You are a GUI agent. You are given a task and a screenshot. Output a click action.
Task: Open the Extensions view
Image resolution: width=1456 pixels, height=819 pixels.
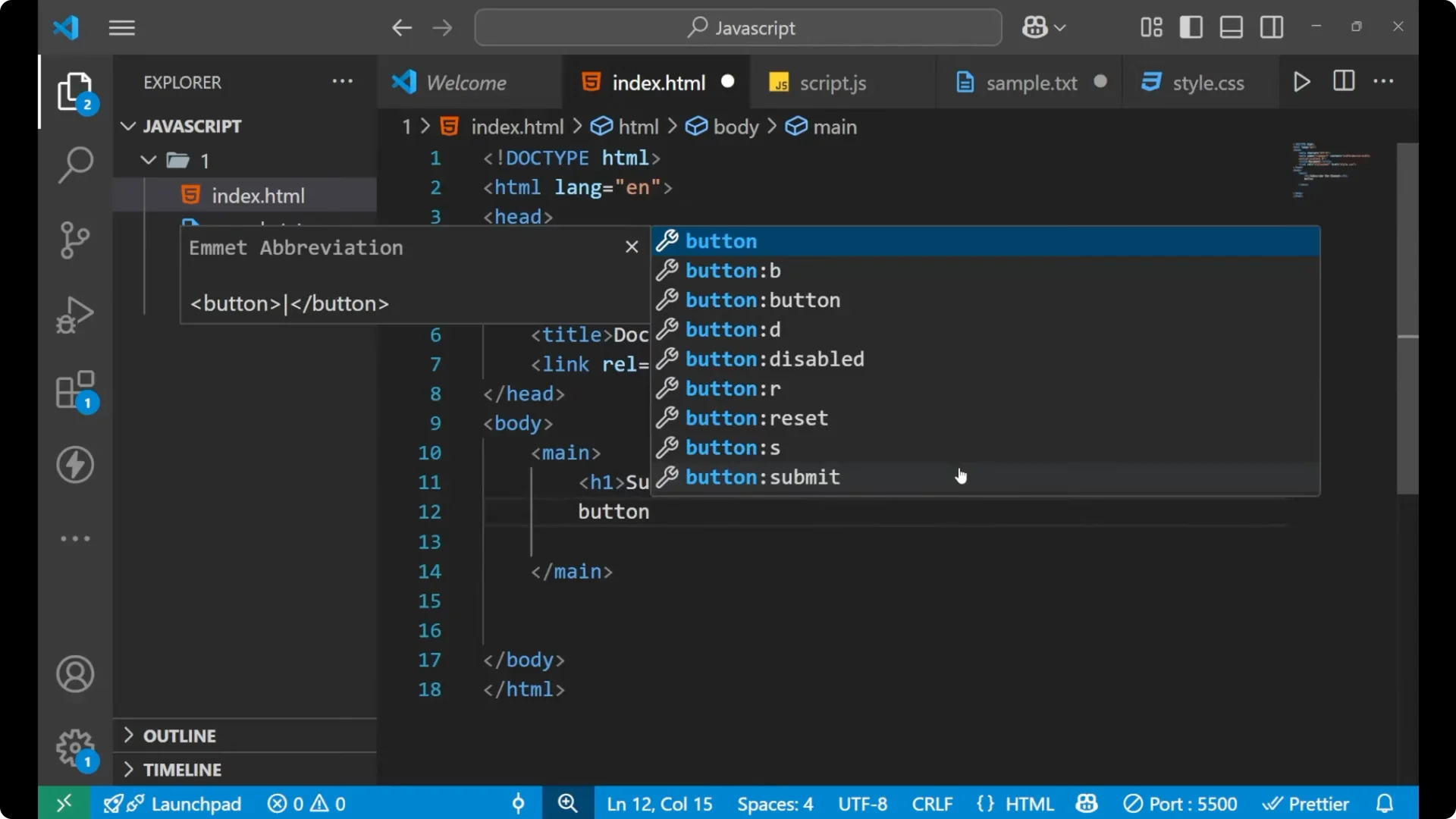74,390
